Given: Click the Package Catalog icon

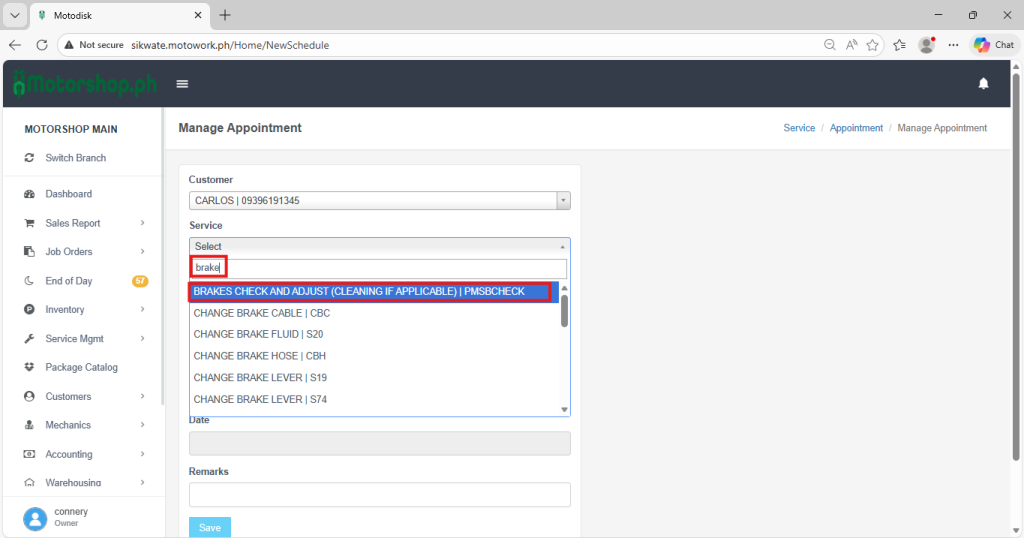Looking at the screenshot, I should (x=29, y=368).
